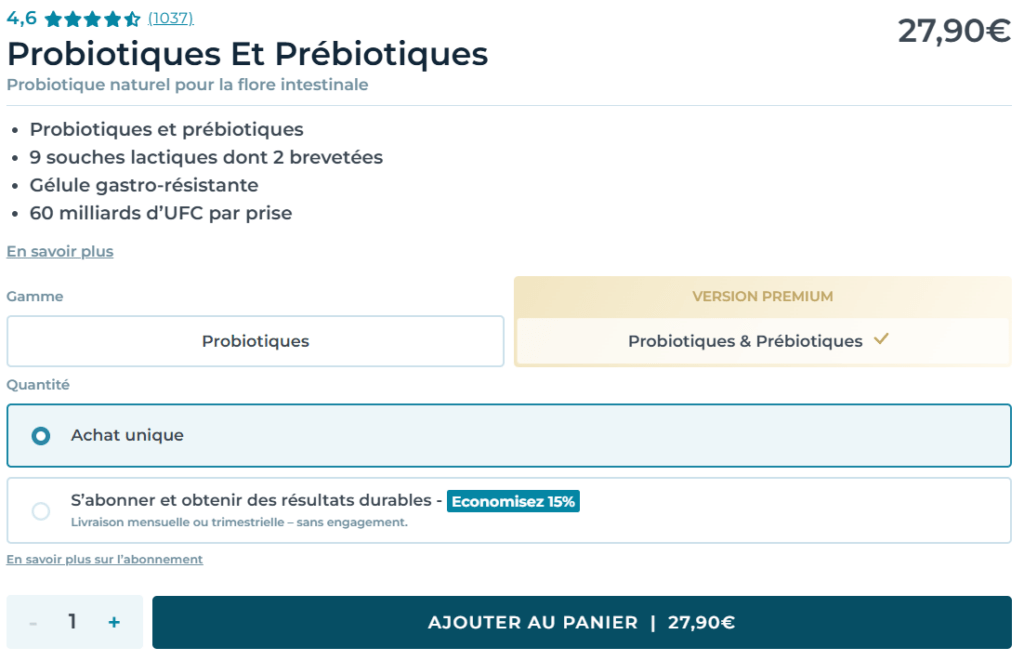Click the checkmark beside Probiotiques & Prébiotiques
The image size is (1024, 661).
pos(881,341)
